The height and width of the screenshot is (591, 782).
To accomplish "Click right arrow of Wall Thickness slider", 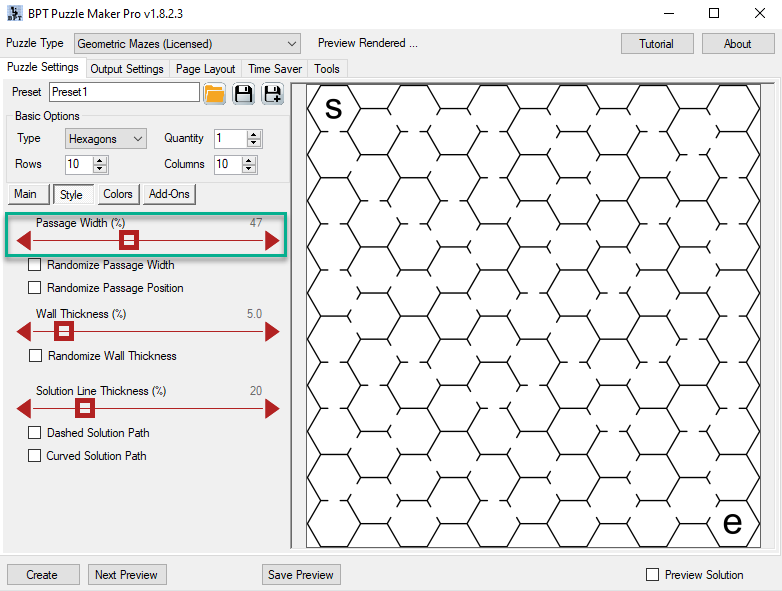I will pos(272,332).
